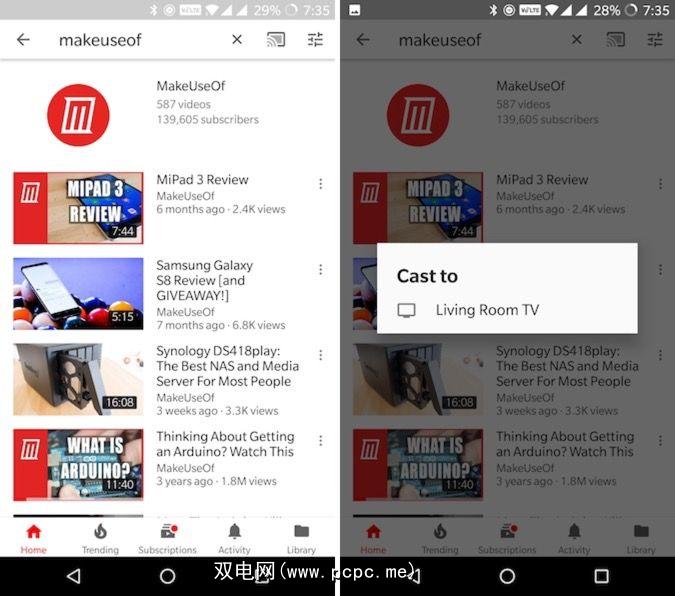Tap the makeuseof search field in the left screen
Screen dimensions: 675x596
(100, 40)
